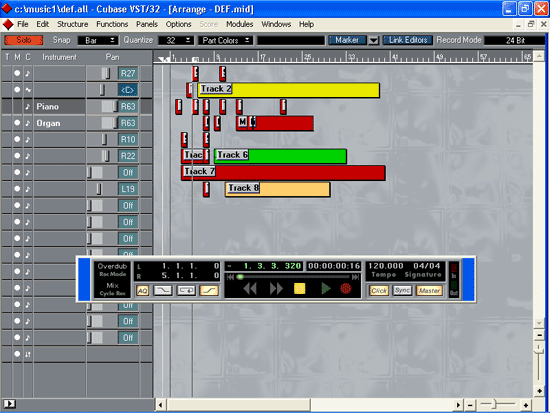Click the Piano track pan slider
This screenshot has width=550, height=413.
coord(110,106)
